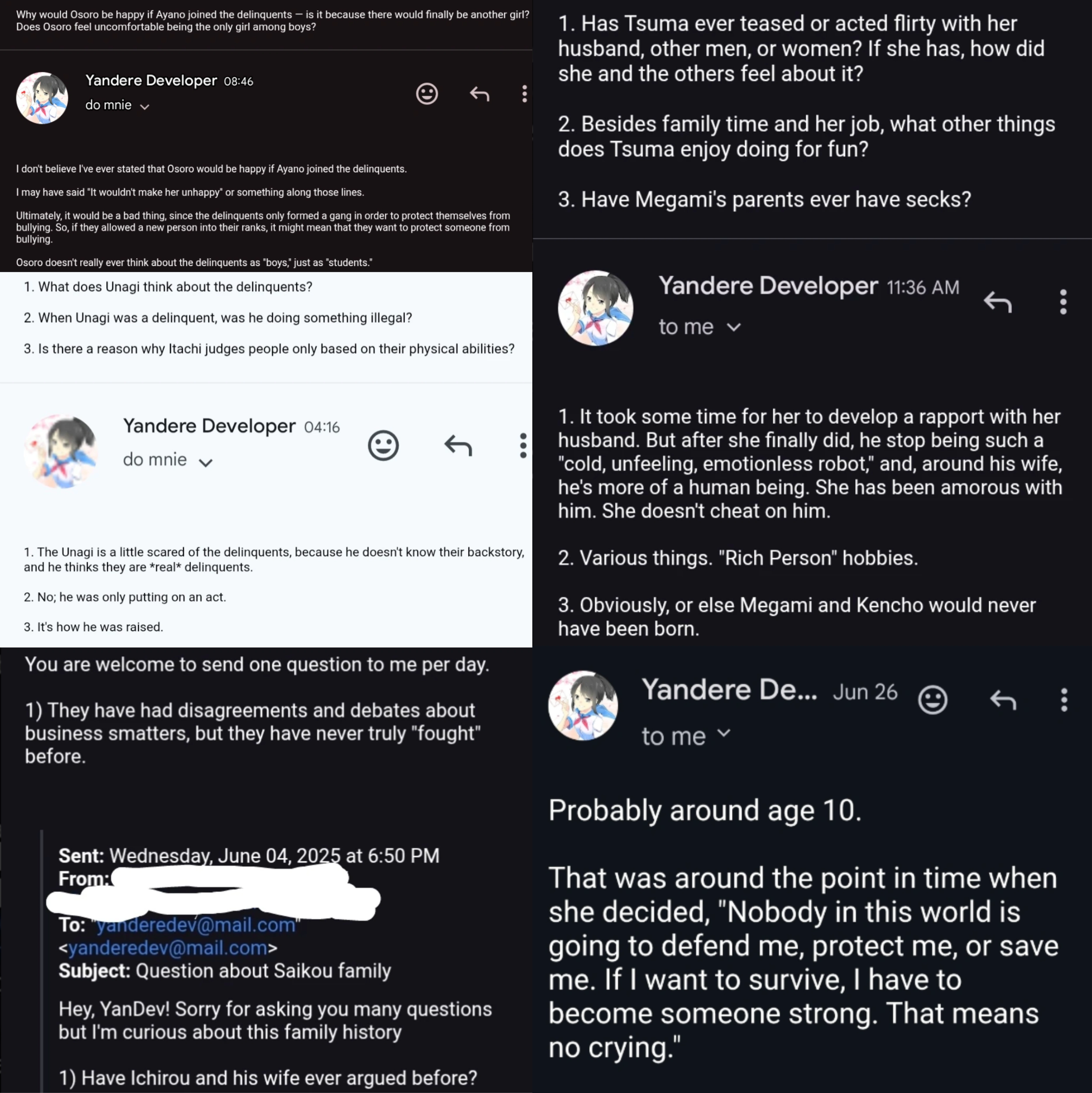Reply to the 08:46 email
This screenshot has width=1092, height=1093.
click(479, 94)
